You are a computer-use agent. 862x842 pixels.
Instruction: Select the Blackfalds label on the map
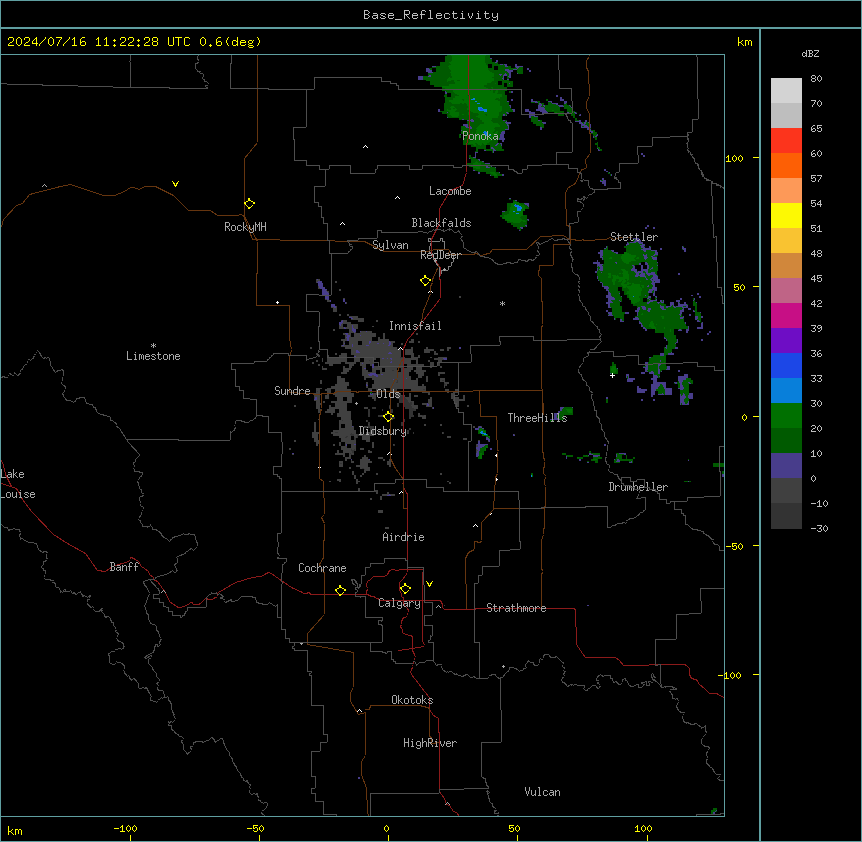(x=441, y=223)
